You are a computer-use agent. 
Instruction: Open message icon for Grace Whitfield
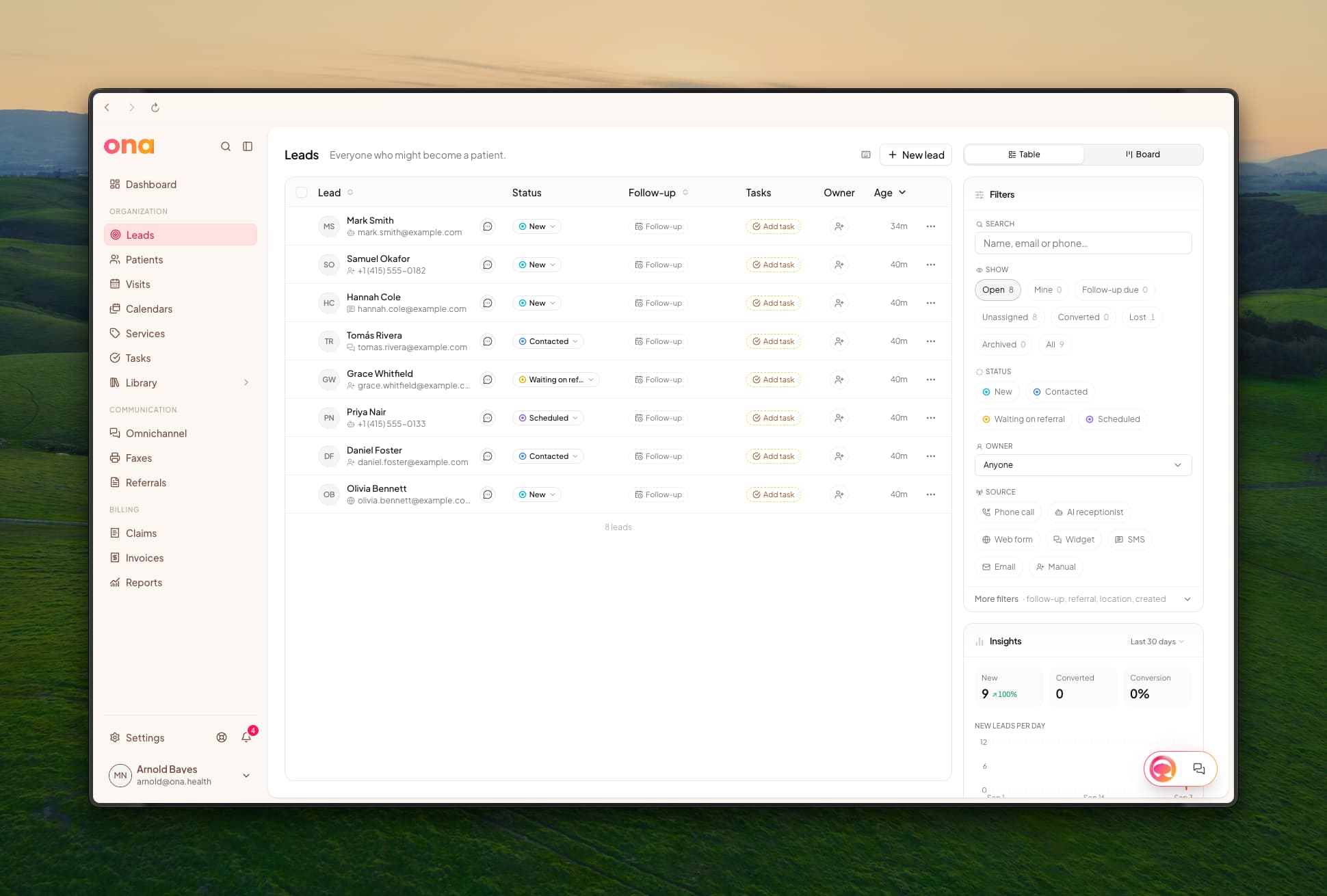point(488,380)
